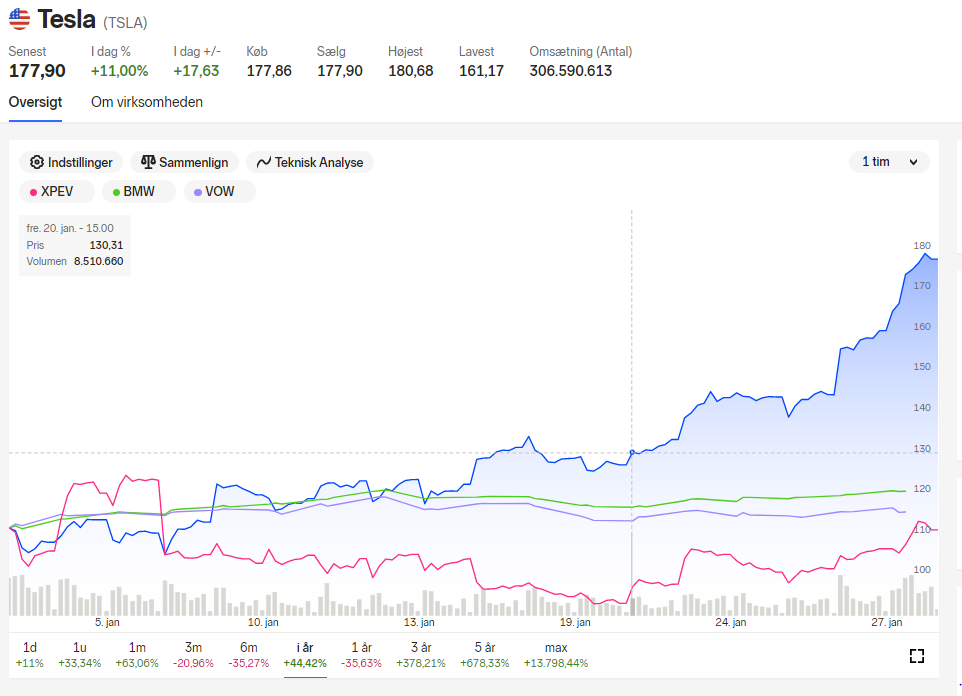Click the tooltip Volumen value 8.510.660
962x696 pixels.
coord(99,261)
